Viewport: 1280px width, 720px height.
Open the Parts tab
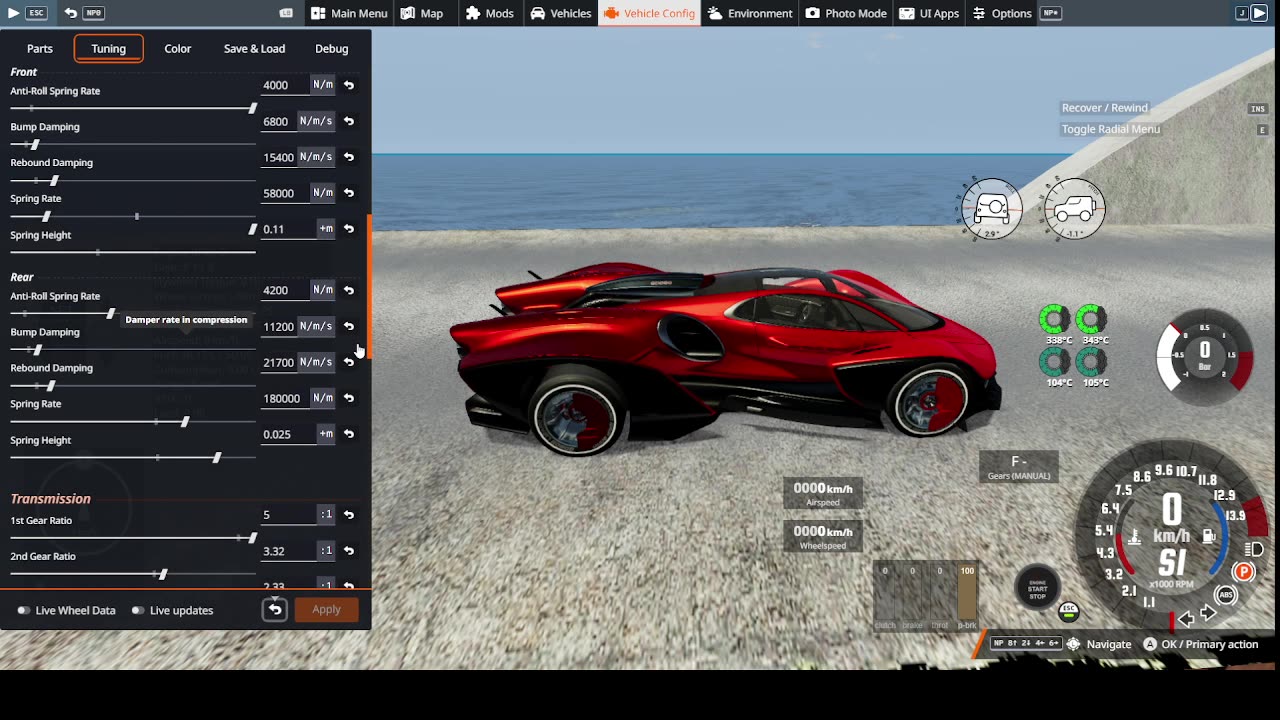[x=40, y=48]
